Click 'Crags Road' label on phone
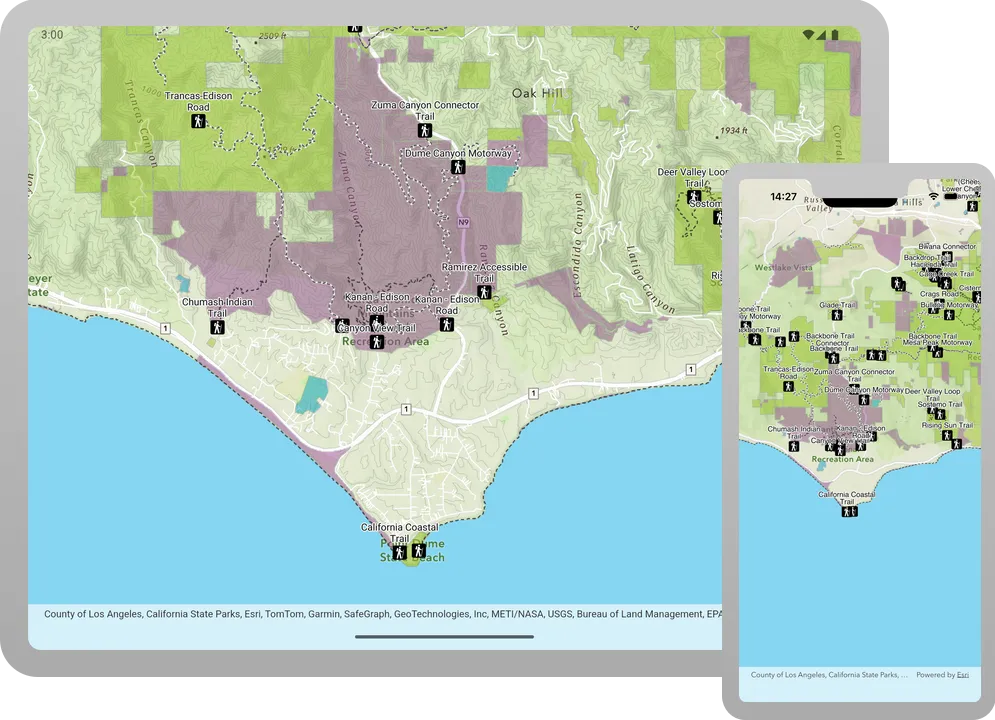 click(940, 294)
